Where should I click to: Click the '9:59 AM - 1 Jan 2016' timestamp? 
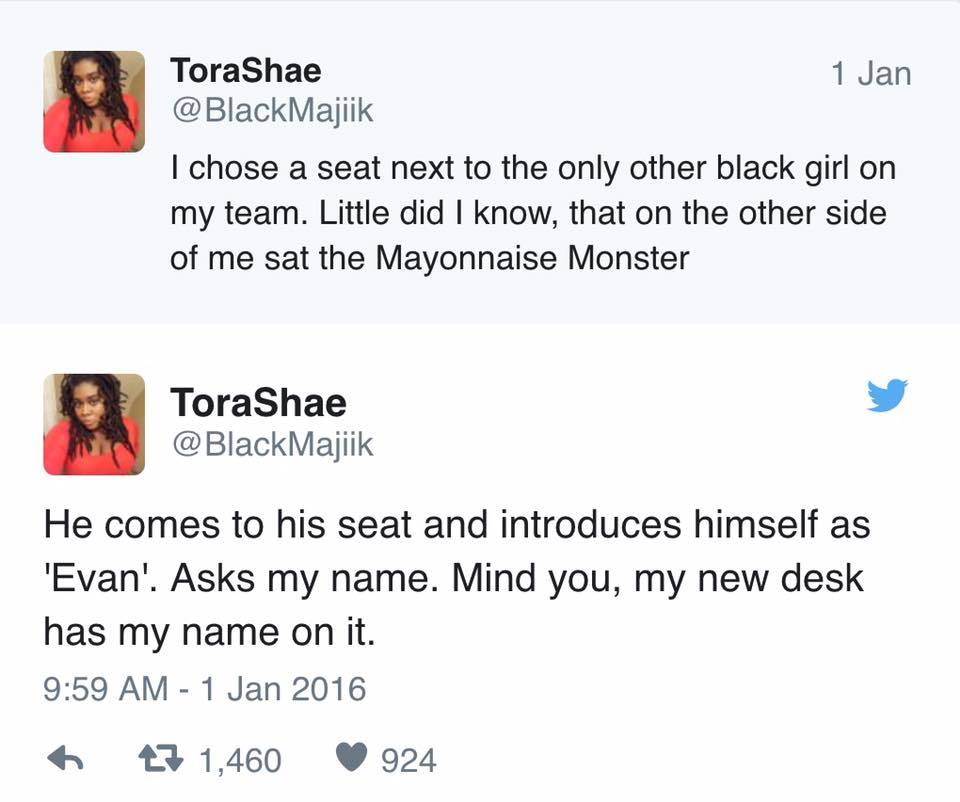(205, 688)
